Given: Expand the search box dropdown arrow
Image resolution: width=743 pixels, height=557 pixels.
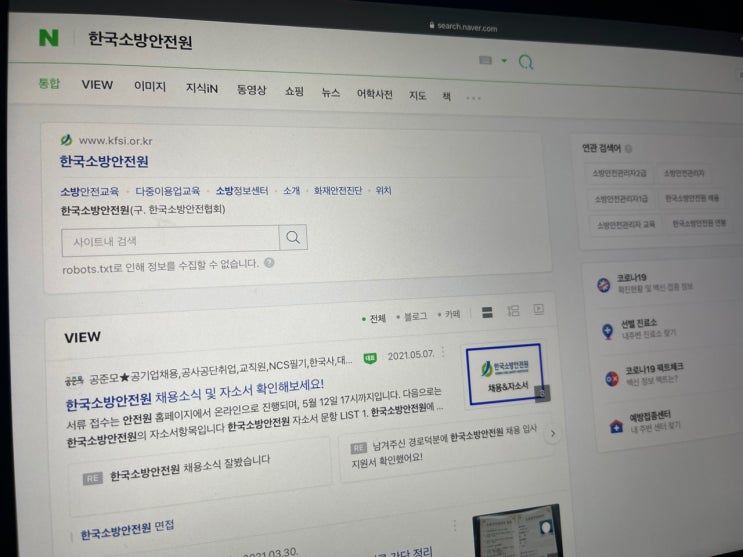Looking at the screenshot, I should click(504, 61).
